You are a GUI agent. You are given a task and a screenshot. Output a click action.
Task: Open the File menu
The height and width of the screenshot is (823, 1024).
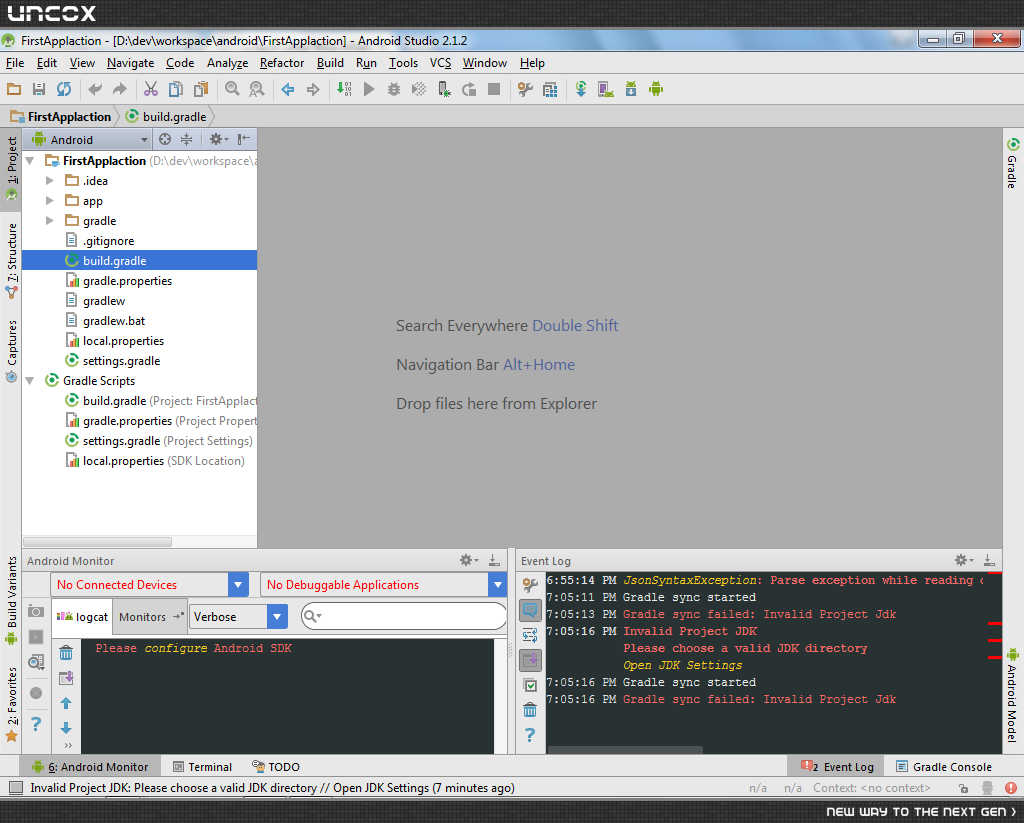click(x=14, y=63)
